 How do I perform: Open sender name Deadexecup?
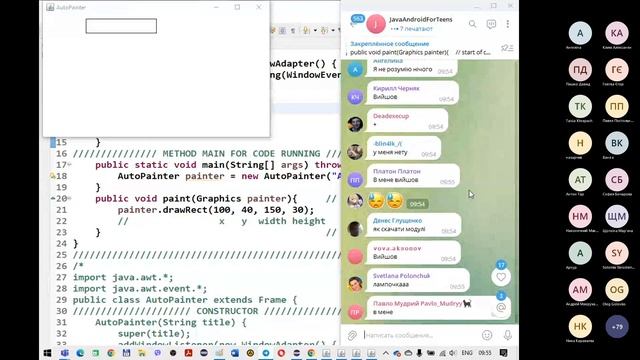(391, 116)
